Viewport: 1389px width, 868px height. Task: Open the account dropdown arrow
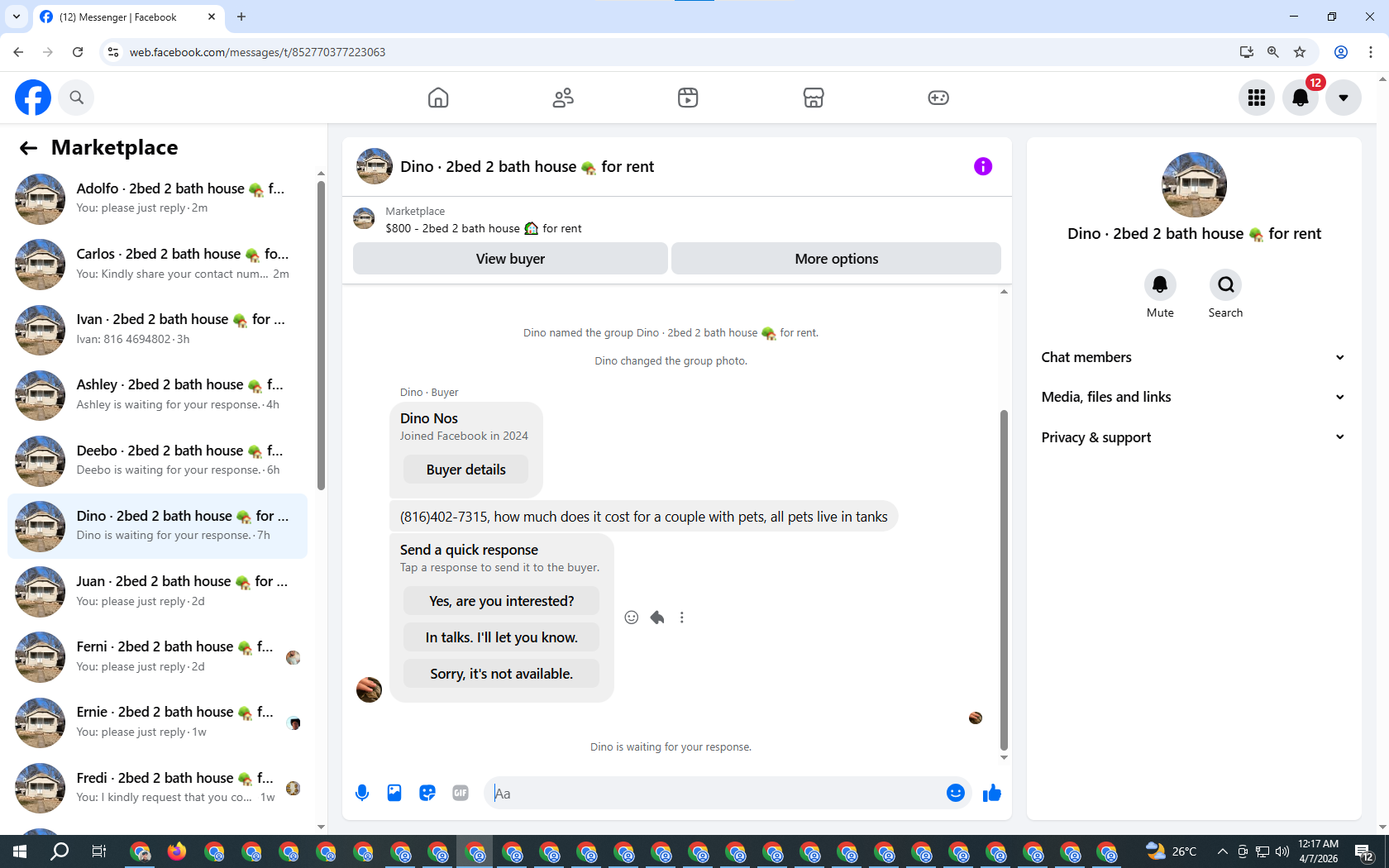pyautogui.click(x=1344, y=98)
